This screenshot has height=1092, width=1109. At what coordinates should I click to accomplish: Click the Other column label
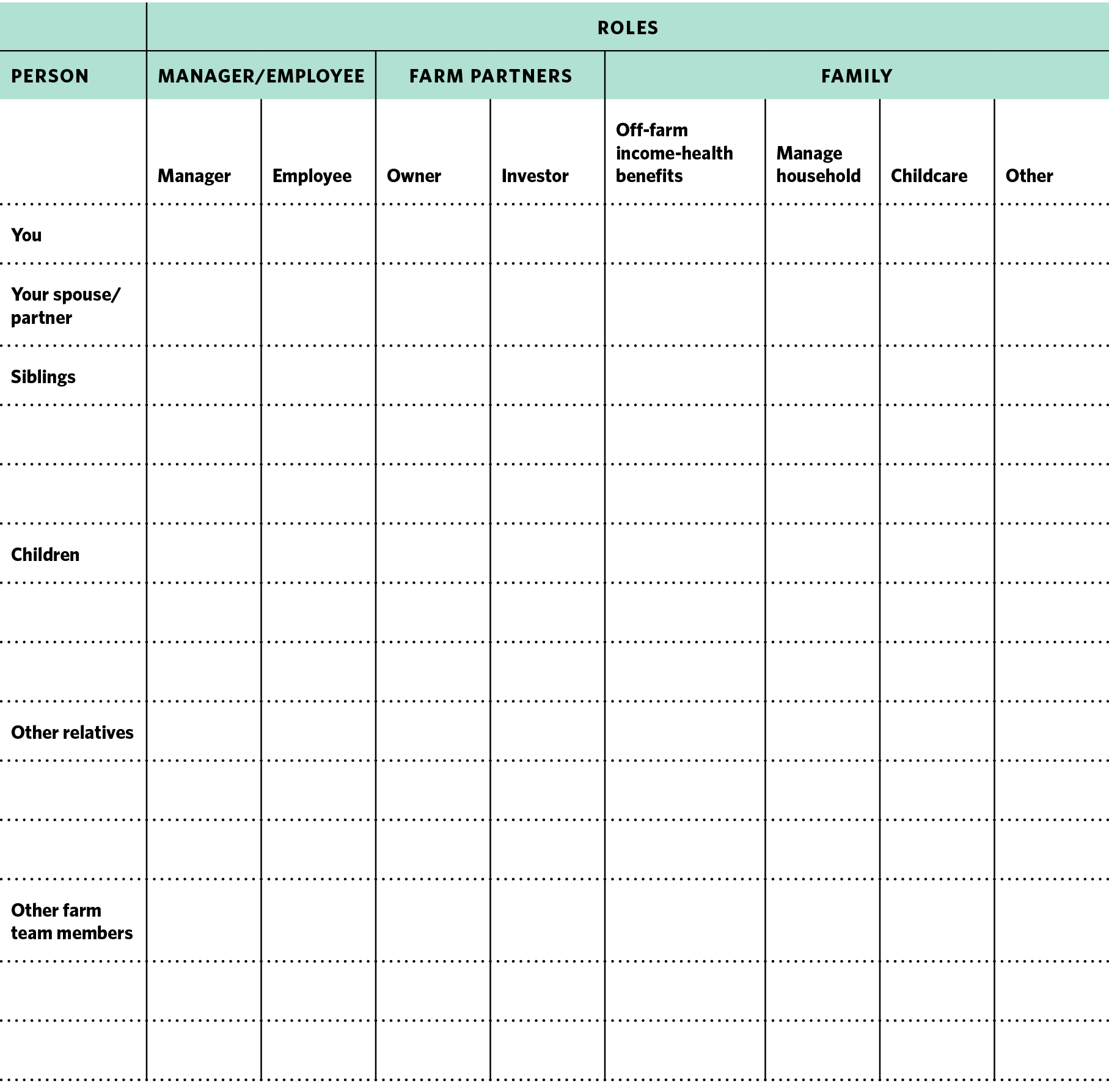[x=1029, y=176]
